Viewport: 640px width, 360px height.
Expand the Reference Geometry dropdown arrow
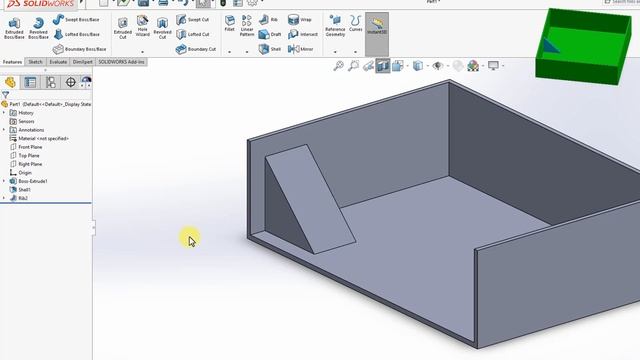coord(335,52)
